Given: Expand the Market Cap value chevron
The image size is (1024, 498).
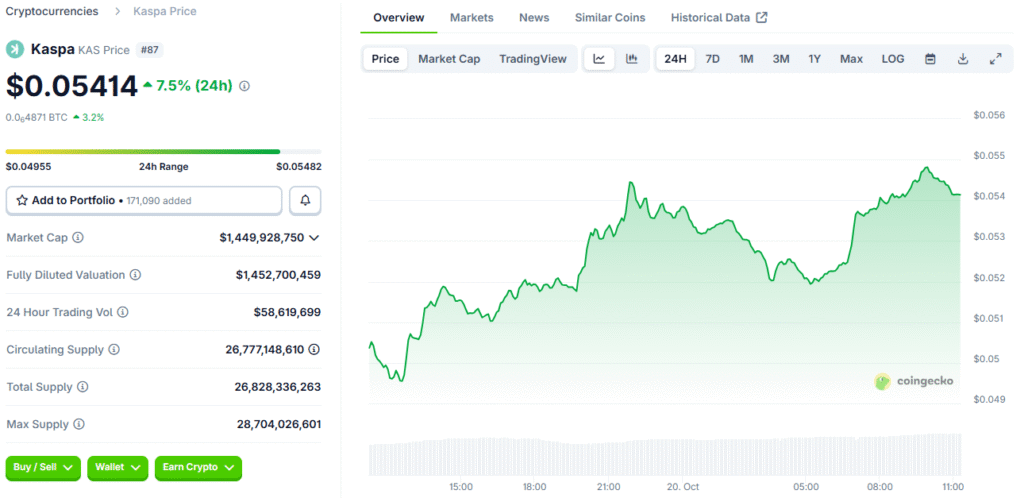Looking at the screenshot, I should pos(314,238).
